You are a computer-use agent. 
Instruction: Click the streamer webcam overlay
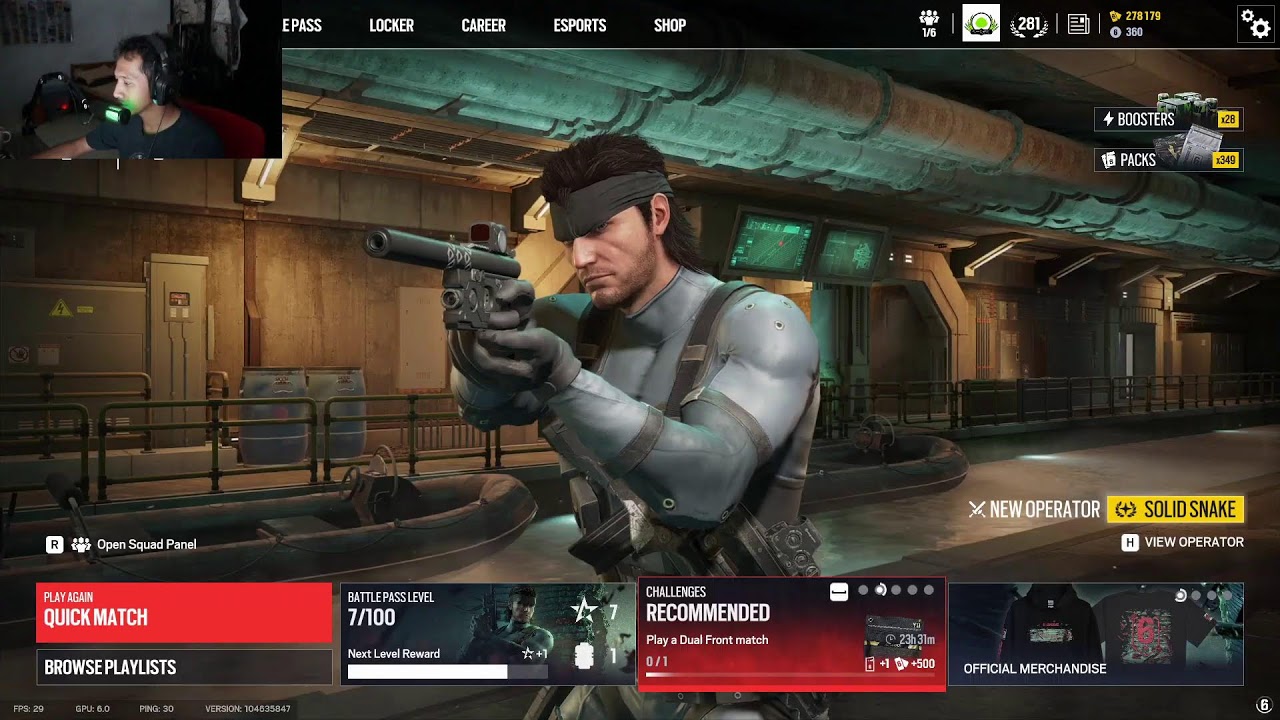140,80
